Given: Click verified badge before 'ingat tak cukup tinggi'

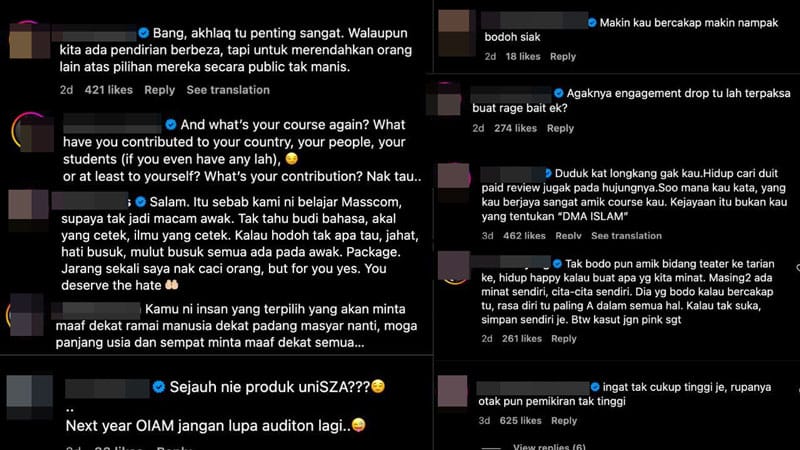Looking at the screenshot, I should coord(595,387).
